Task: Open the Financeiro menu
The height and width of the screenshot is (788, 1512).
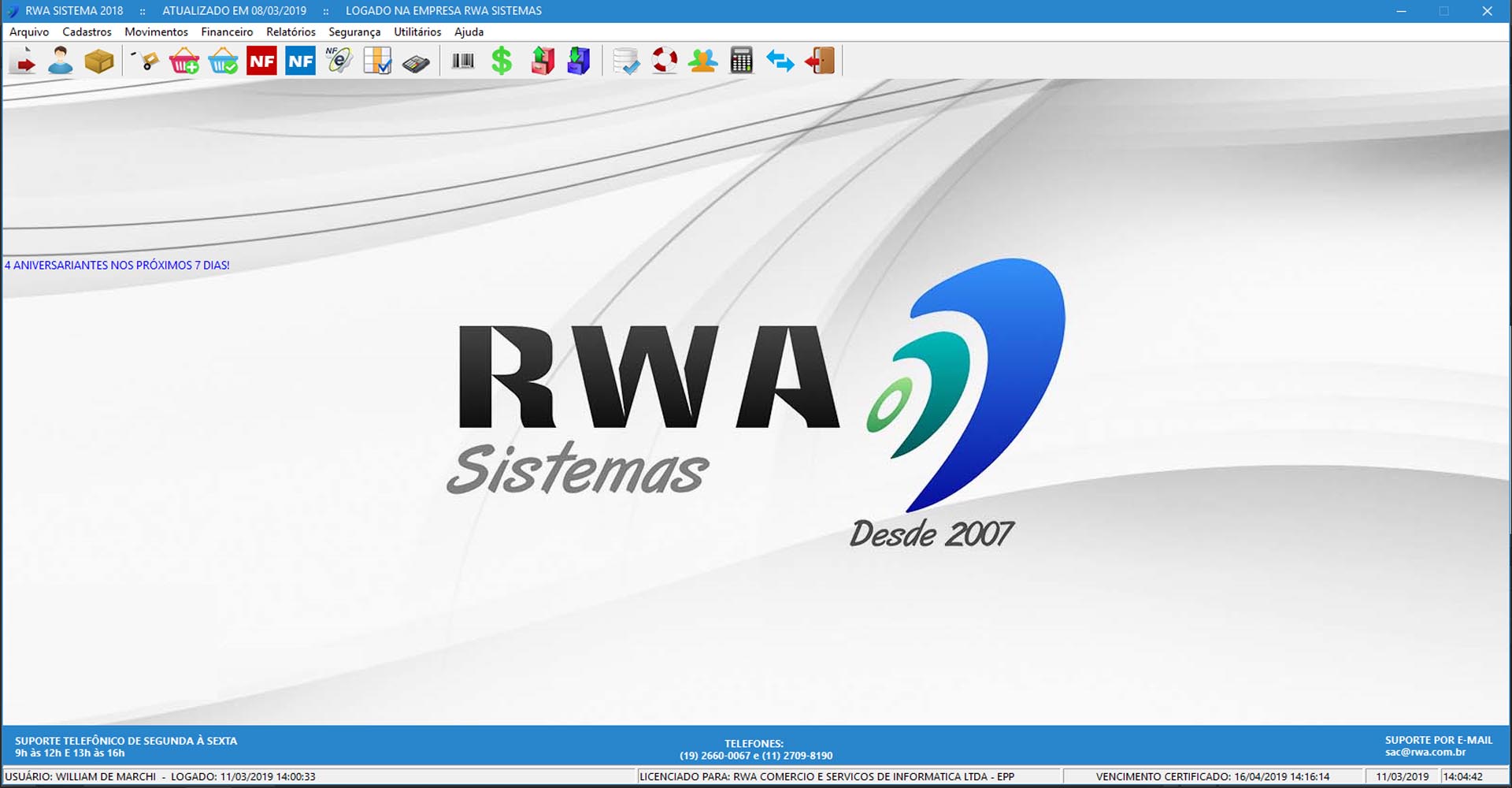Action: [x=227, y=32]
